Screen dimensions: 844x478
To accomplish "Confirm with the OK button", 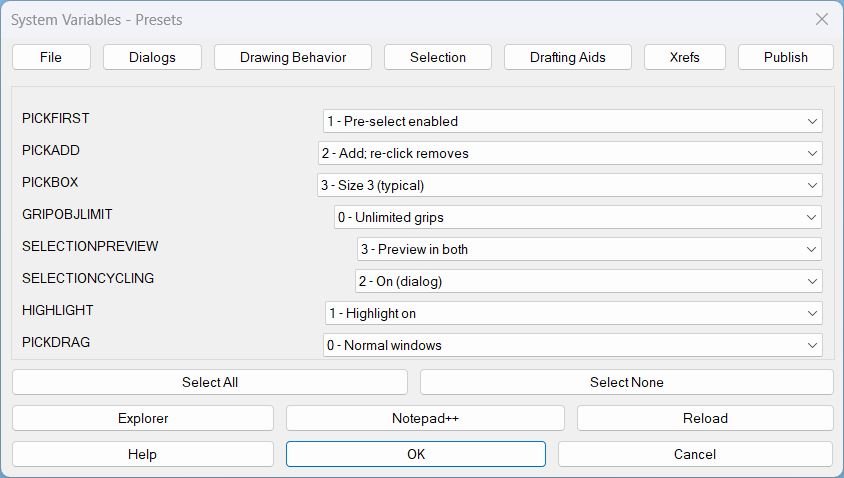I will click(x=416, y=454).
